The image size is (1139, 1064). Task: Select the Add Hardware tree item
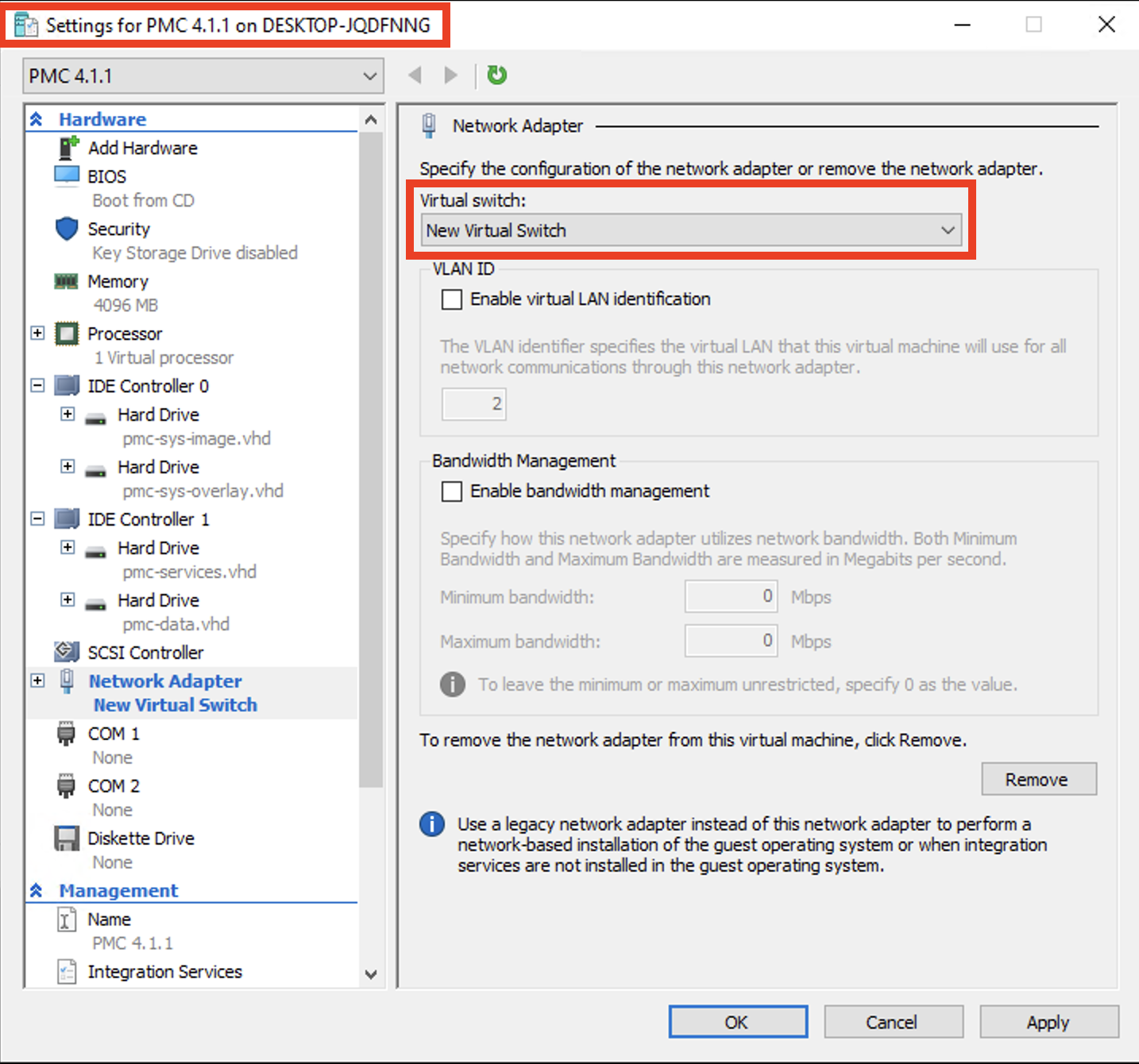pos(143,148)
